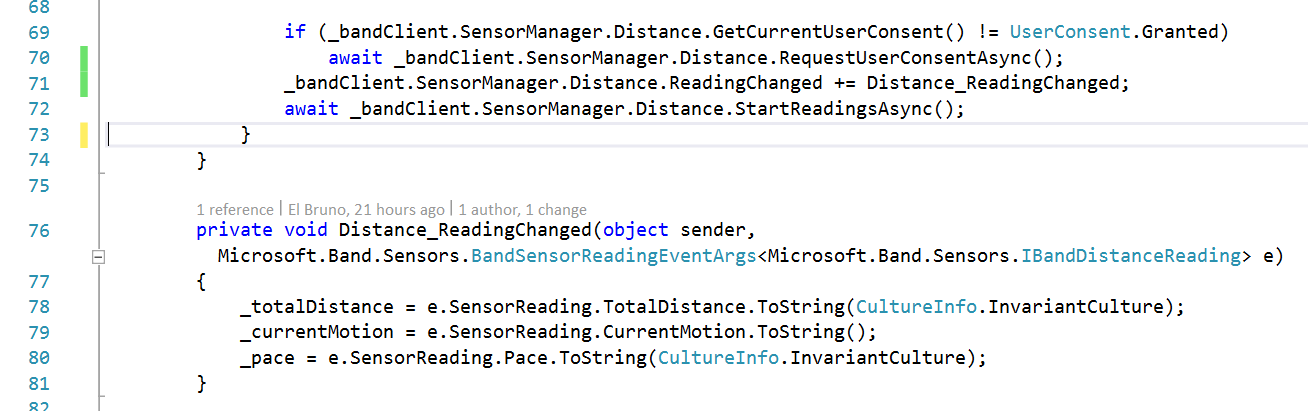Click line number 76 in the margin
1308x411 pixels.
(39, 231)
